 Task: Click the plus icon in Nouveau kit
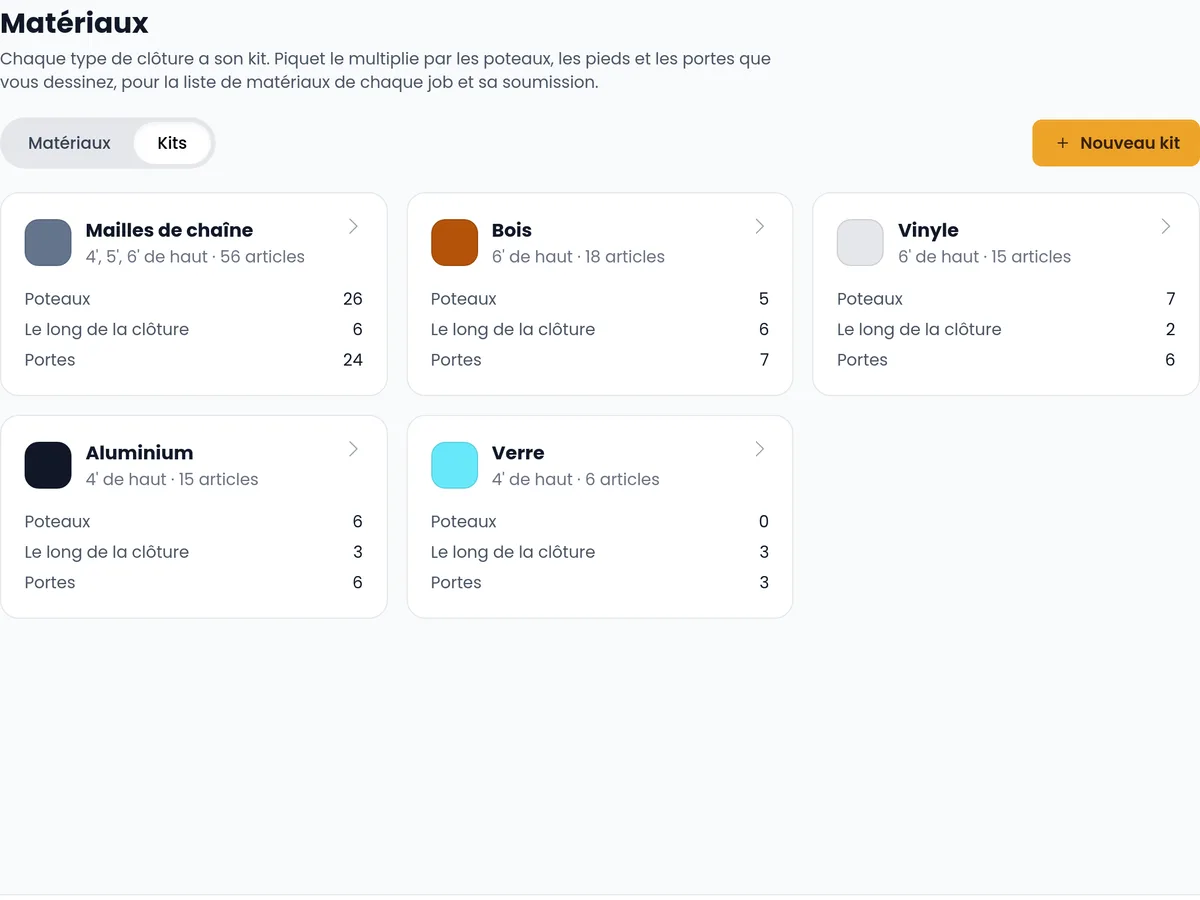point(1062,143)
